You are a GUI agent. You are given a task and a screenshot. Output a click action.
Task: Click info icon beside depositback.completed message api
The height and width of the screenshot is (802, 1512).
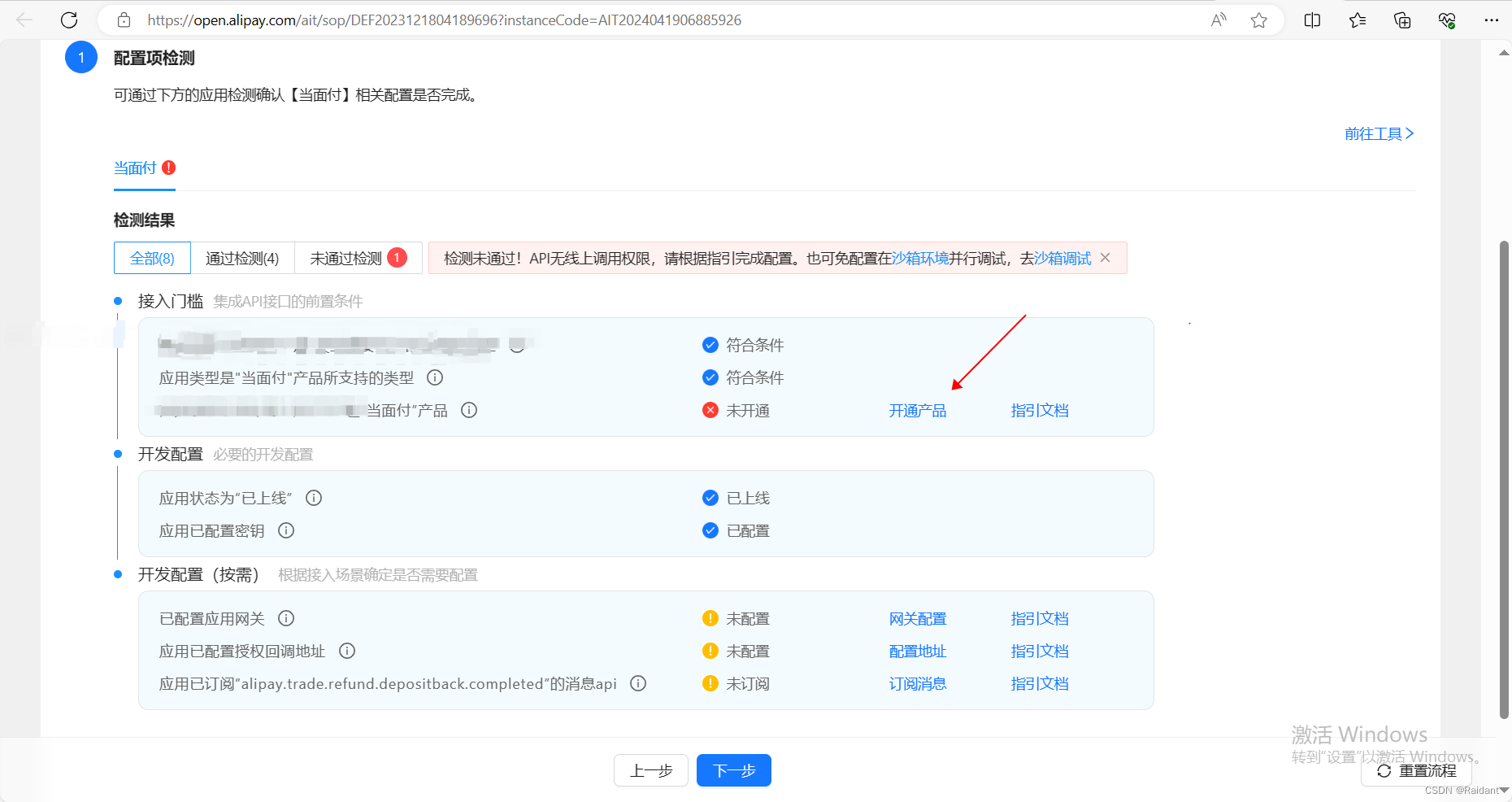[638, 683]
